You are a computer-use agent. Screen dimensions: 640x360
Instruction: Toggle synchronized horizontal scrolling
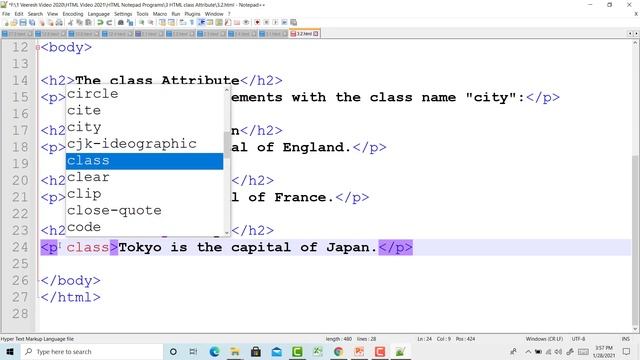171,22
